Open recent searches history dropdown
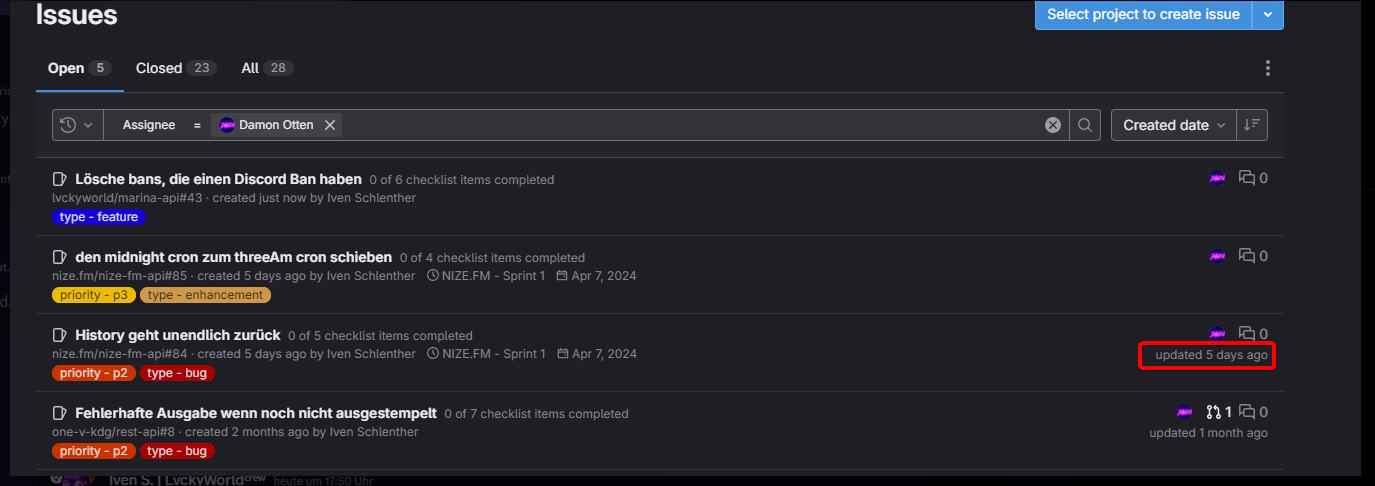 pos(76,125)
